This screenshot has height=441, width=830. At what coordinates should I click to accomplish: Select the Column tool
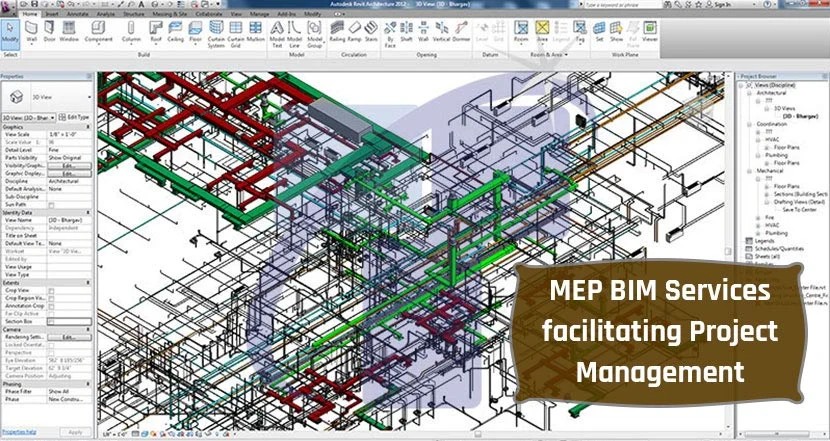131,32
